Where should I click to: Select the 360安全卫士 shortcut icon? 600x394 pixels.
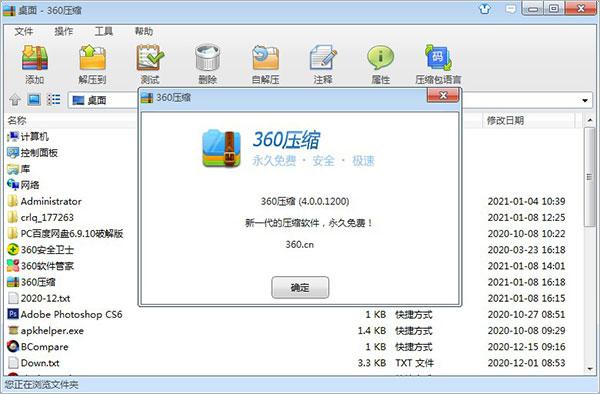click(13, 249)
